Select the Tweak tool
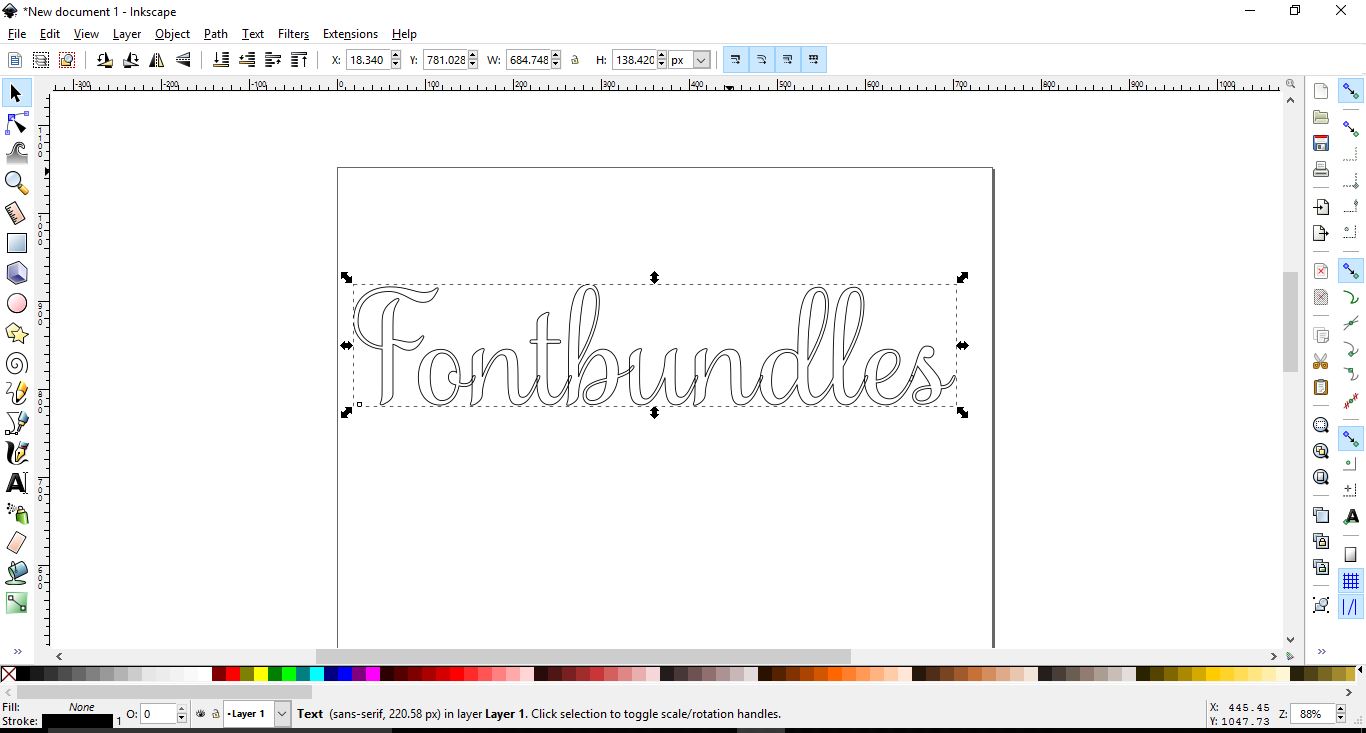Viewport: 1366px width, 733px height. [16, 153]
